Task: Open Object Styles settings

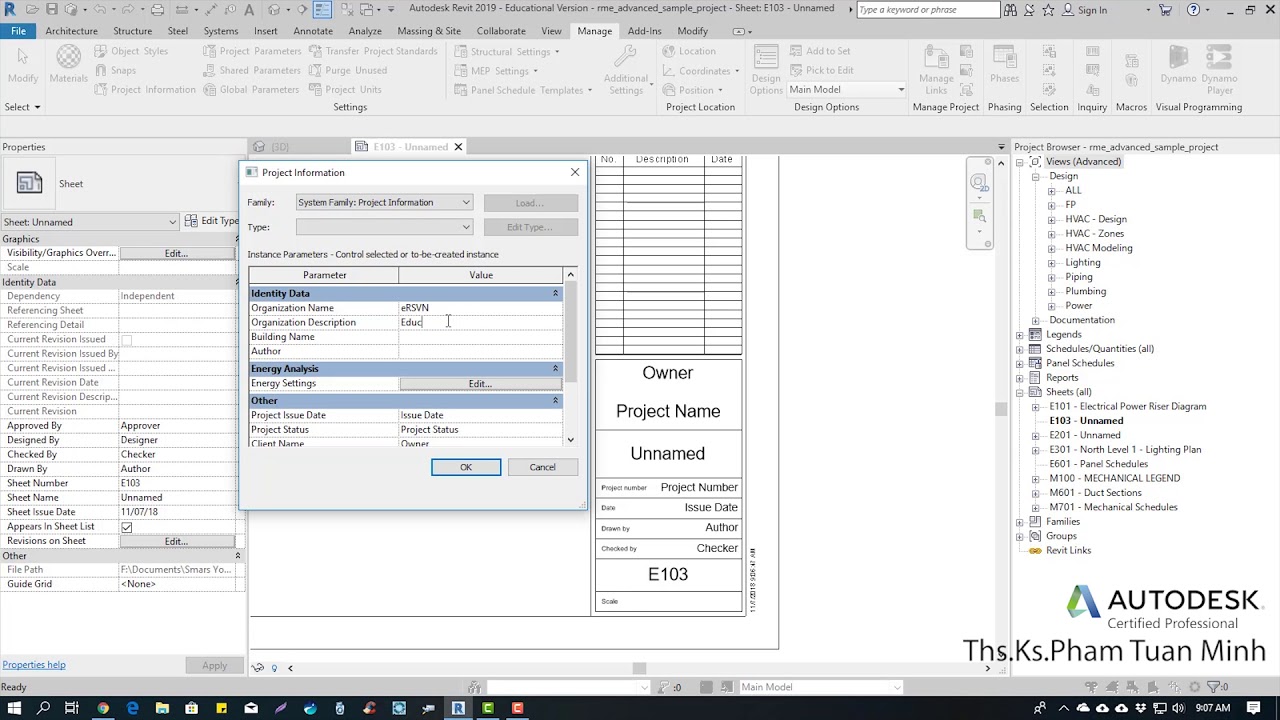Action: click(131, 51)
